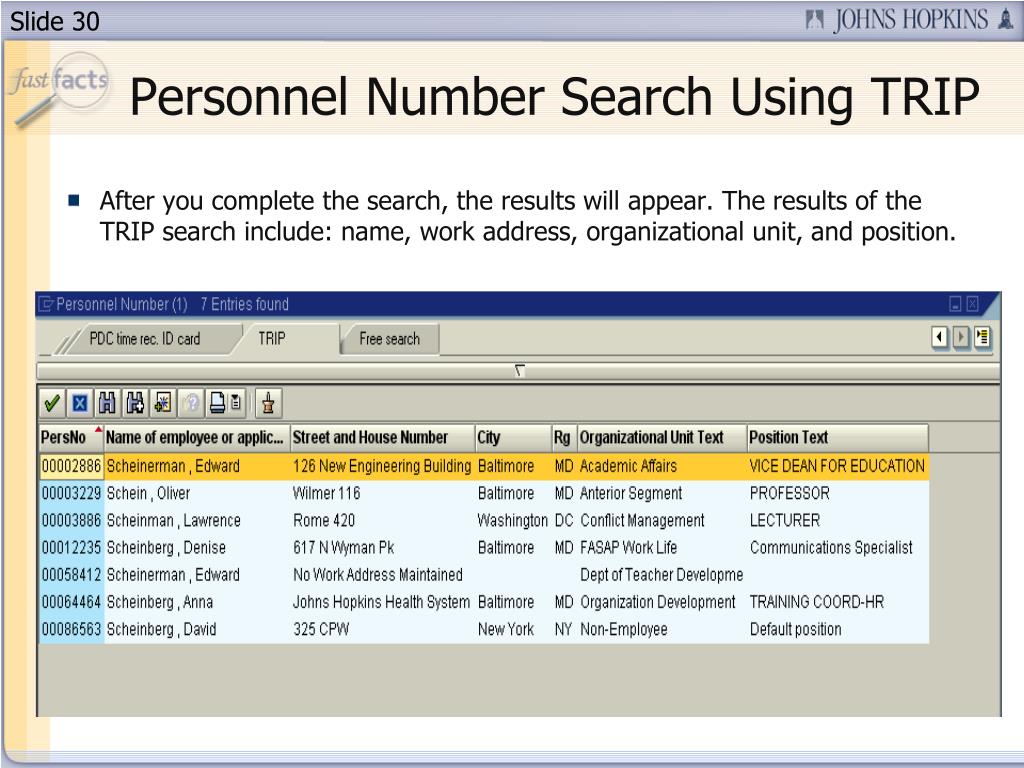
Task: Click Johns Hopkins Health System cell
Action: (x=381, y=602)
